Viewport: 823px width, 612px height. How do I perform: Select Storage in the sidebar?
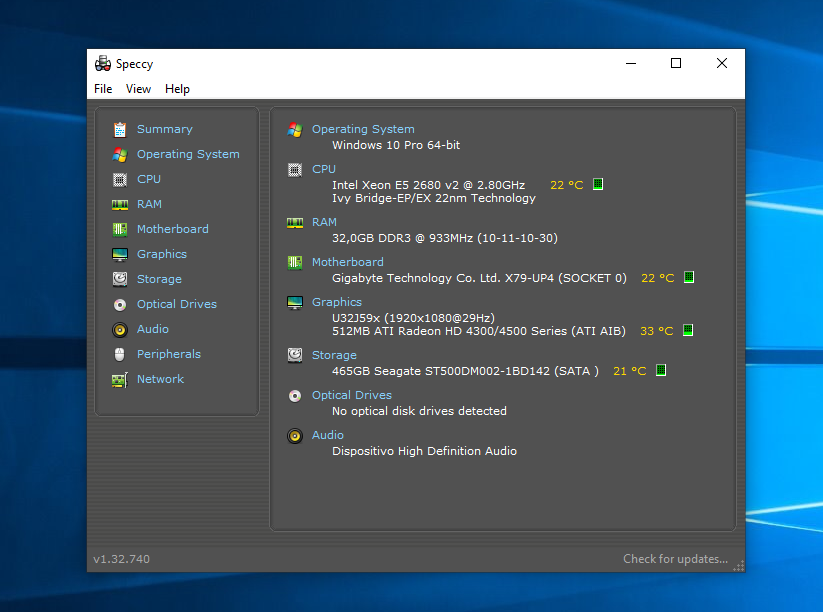tap(159, 279)
